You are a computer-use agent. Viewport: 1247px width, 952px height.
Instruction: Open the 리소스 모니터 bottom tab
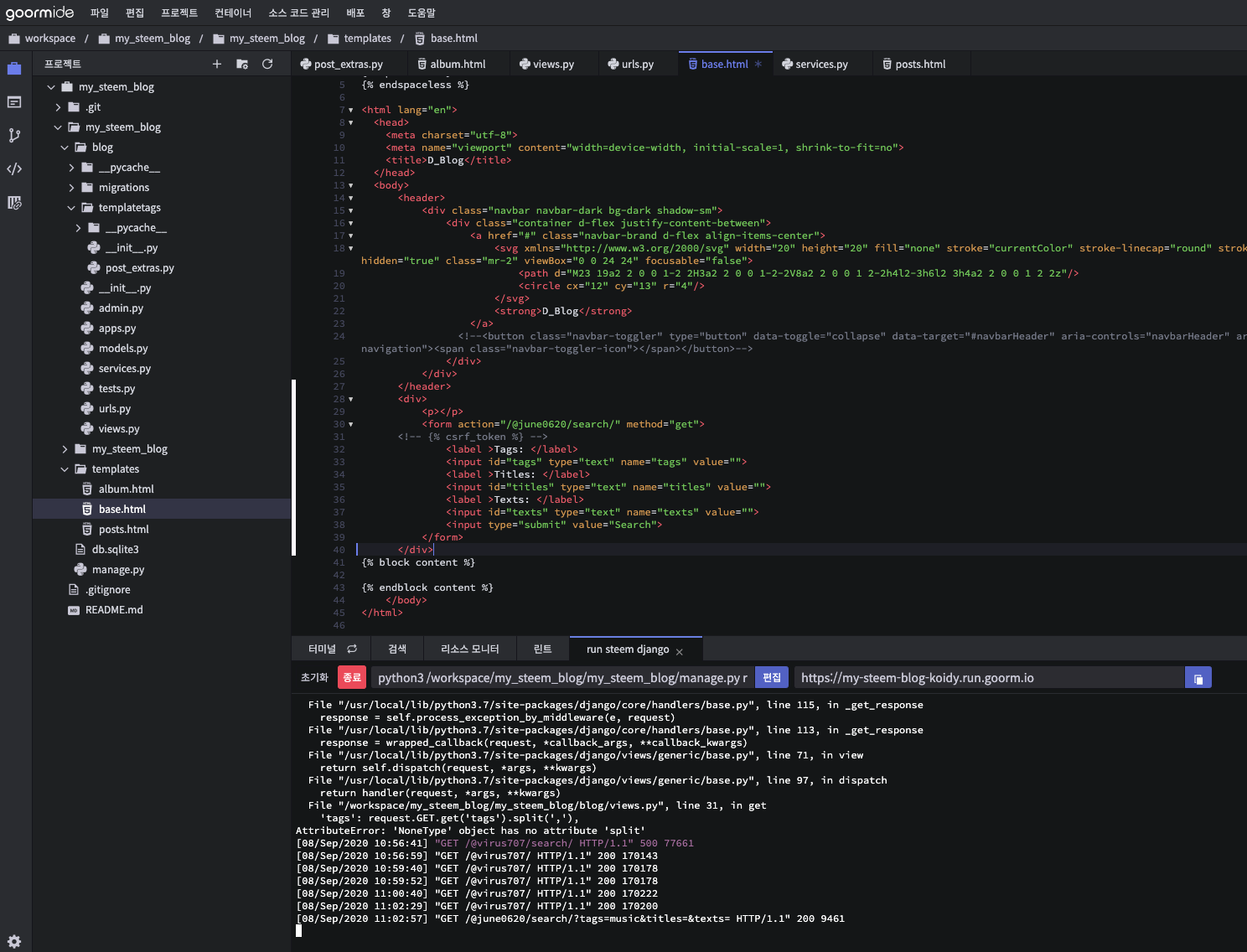click(470, 649)
